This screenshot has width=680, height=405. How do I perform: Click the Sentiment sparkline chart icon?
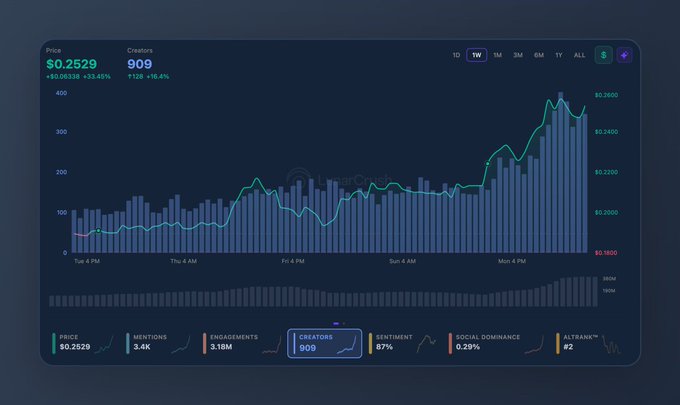(426, 343)
